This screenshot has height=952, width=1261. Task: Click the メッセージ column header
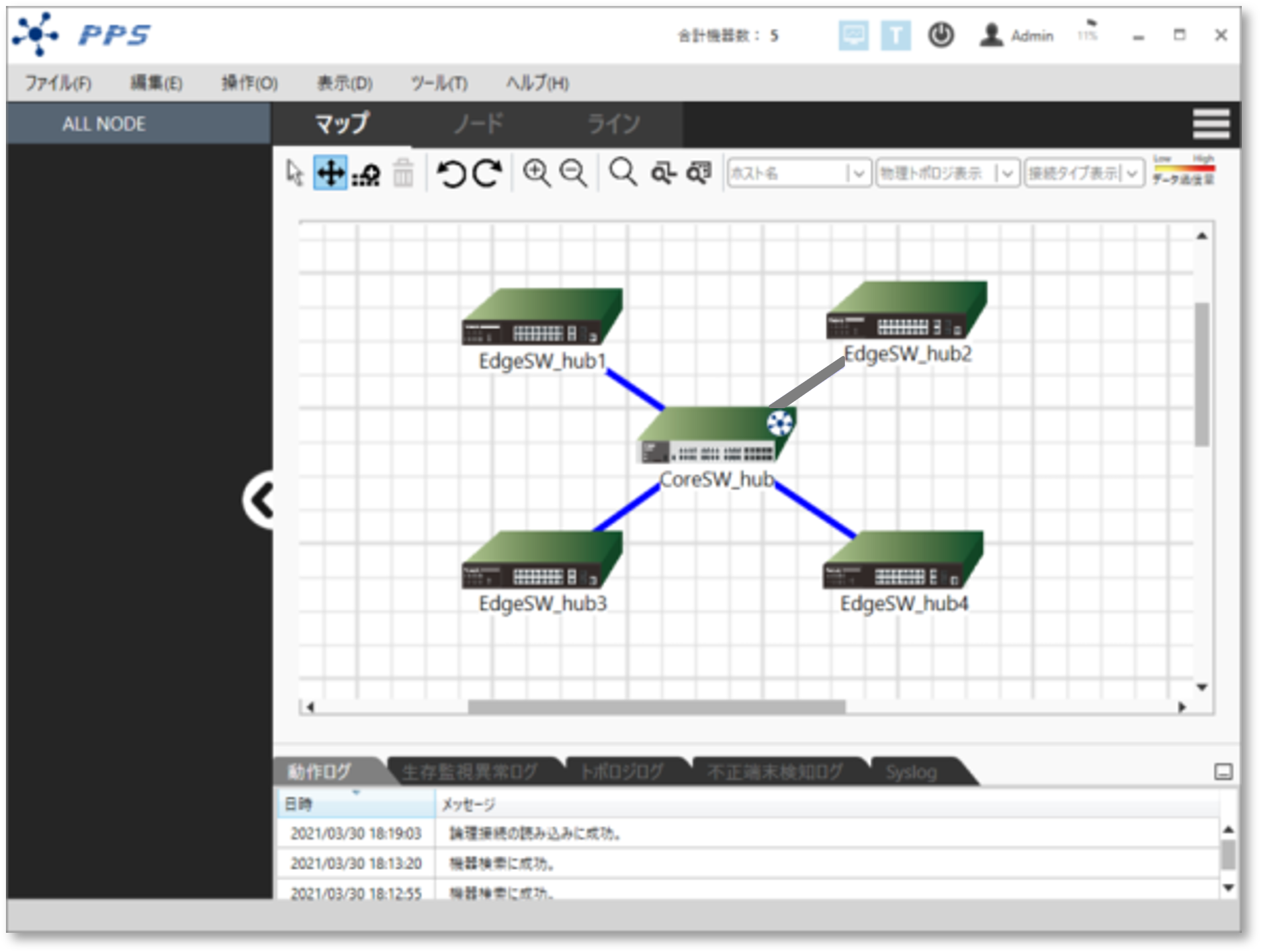click(827, 804)
